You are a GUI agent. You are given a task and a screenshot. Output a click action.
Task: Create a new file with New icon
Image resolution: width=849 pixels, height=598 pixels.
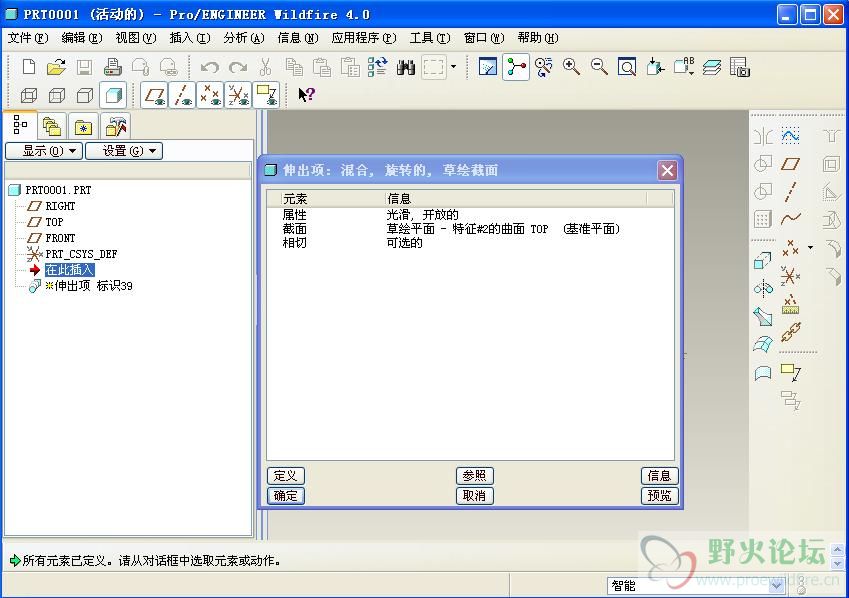coord(29,67)
